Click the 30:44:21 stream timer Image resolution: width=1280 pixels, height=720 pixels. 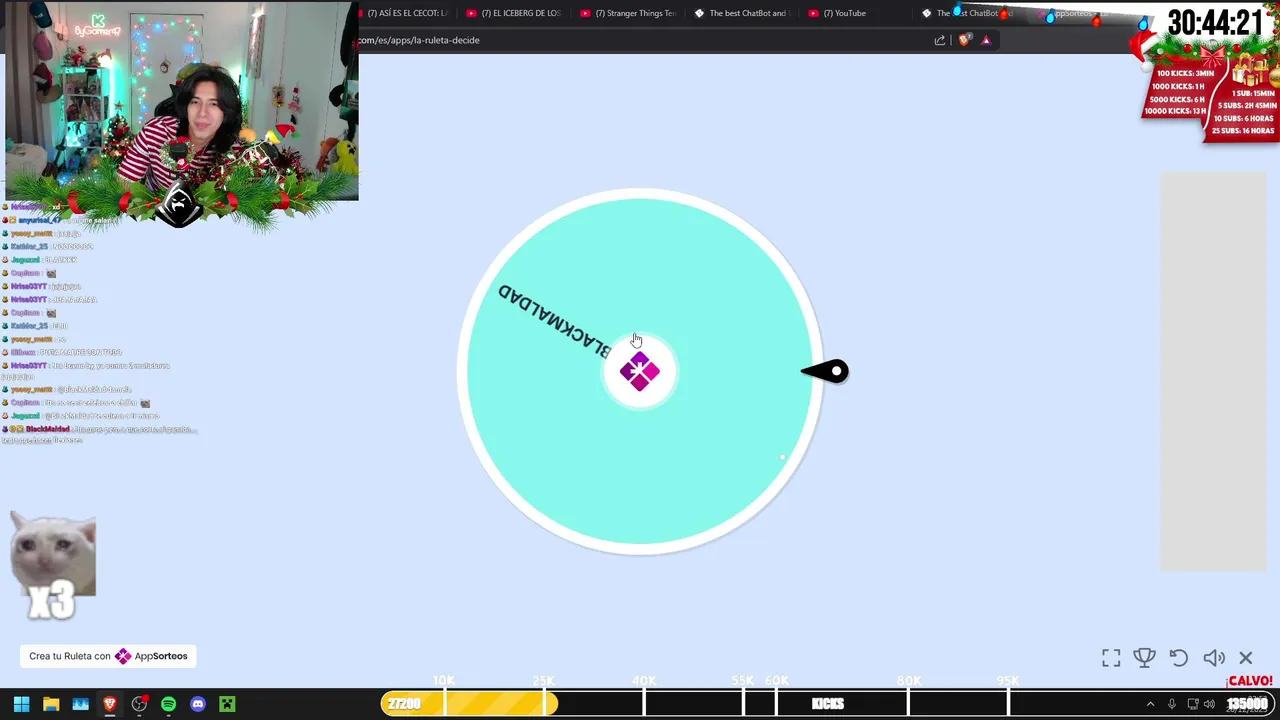pyautogui.click(x=1215, y=23)
